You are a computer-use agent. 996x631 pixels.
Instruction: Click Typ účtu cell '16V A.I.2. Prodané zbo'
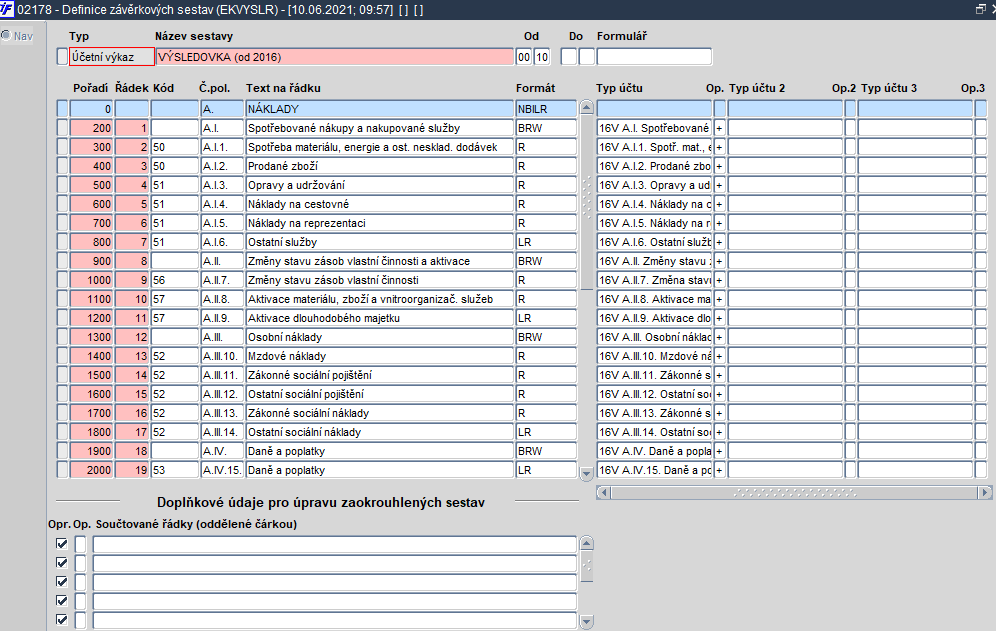point(654,166)
